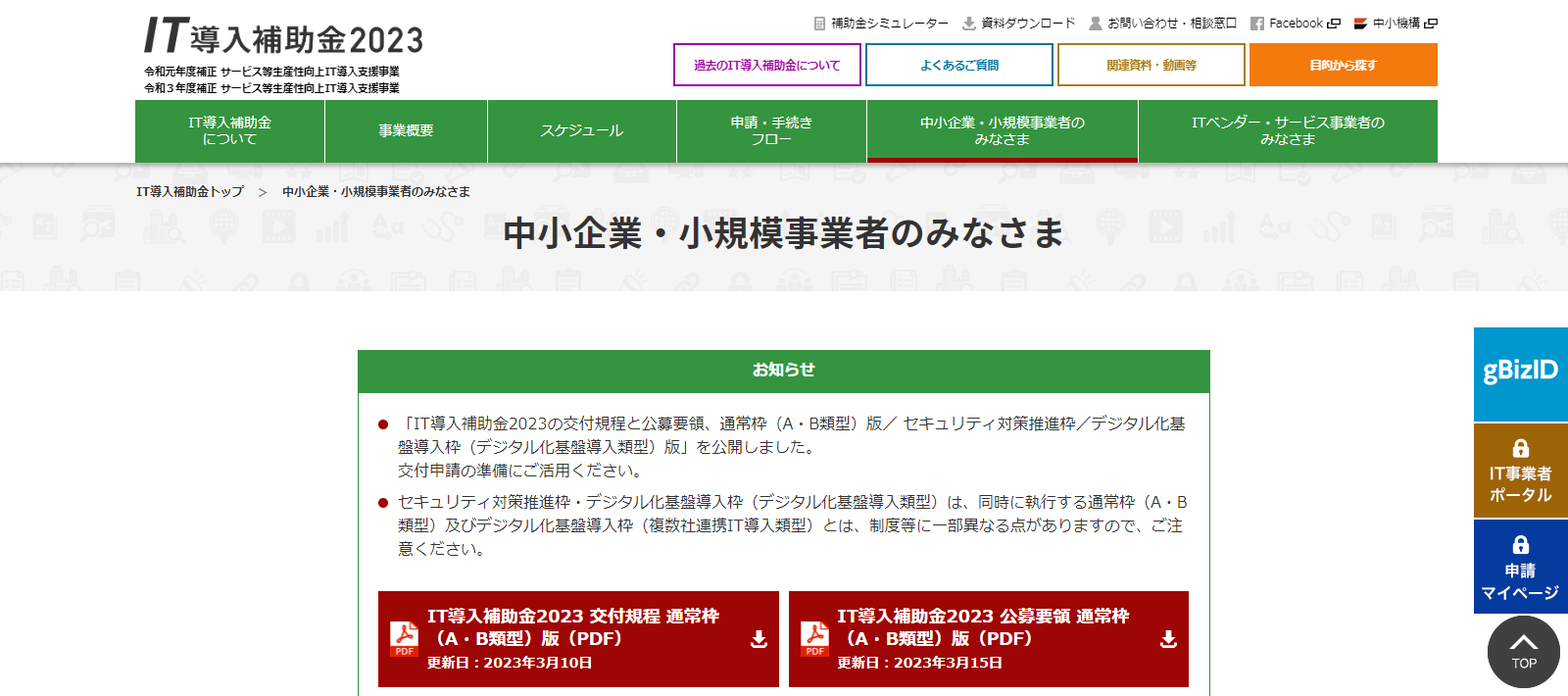The height and width of the screenshot is (696, 1568).
Task: Click the 中小企業・小規模事業者のみなさま breadcrumb
Action: (x=376, y=192)
